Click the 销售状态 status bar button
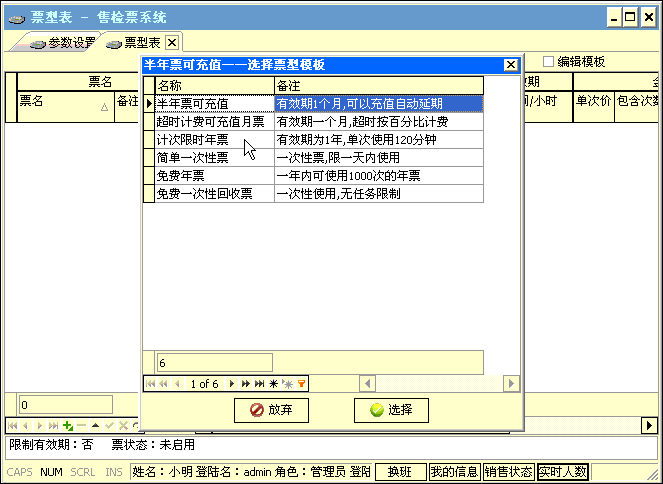Screen dimensions: 663x484 coord(508,472)
